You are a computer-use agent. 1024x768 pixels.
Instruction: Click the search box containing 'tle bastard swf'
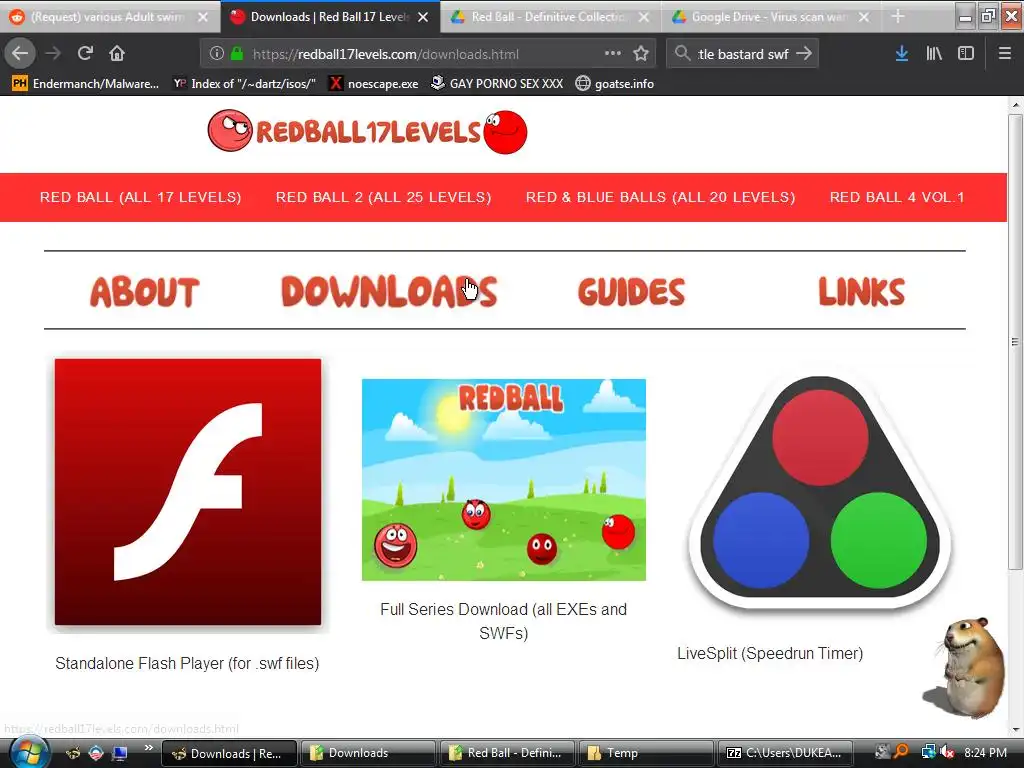coord(743,54)
